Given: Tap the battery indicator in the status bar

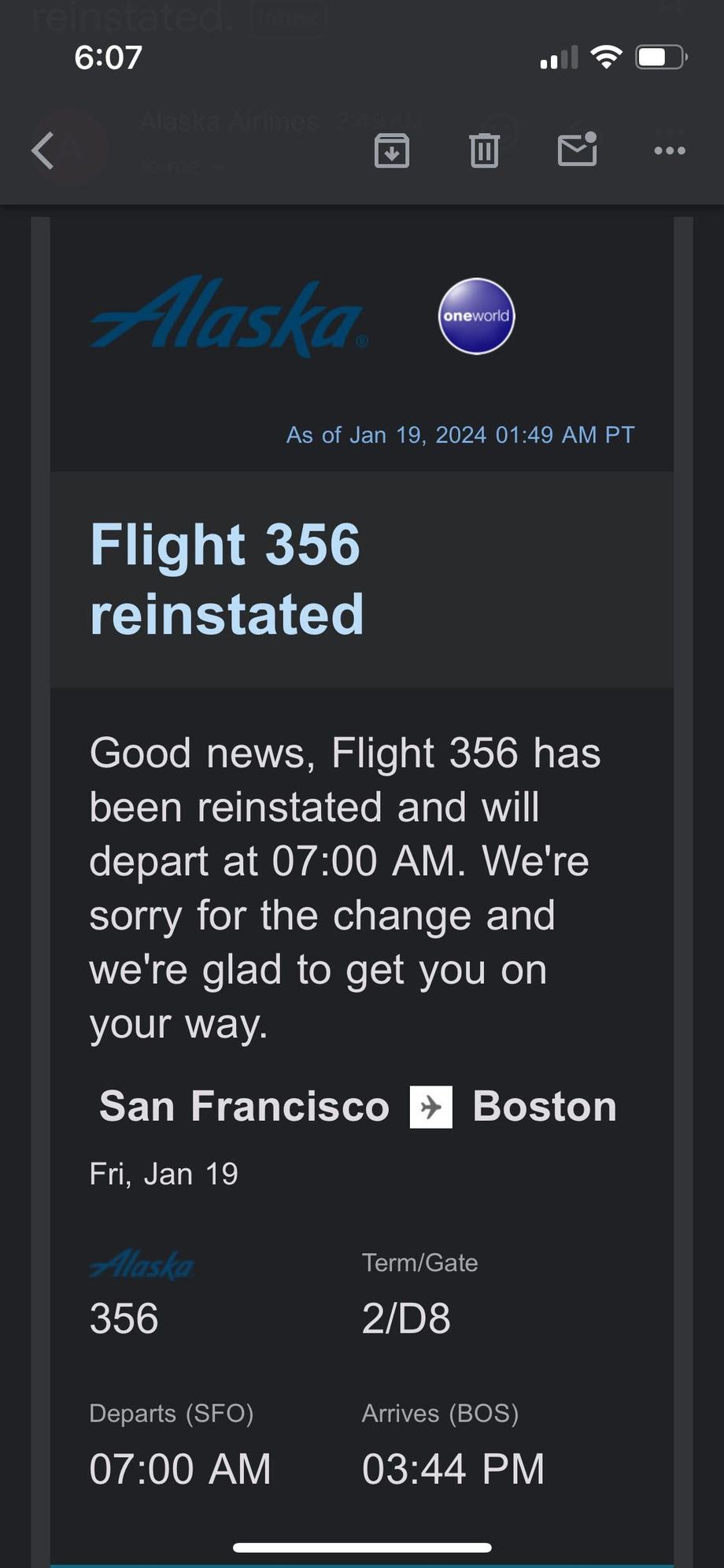Looking at the screenshot, I should pos(661,57).
